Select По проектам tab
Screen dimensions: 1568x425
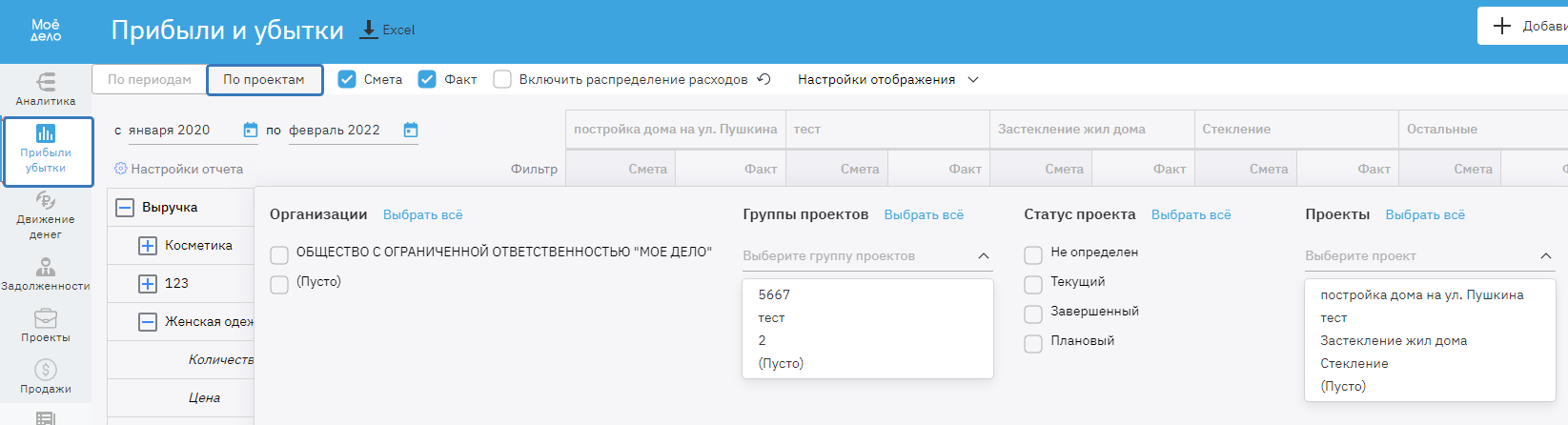point(264,79)
